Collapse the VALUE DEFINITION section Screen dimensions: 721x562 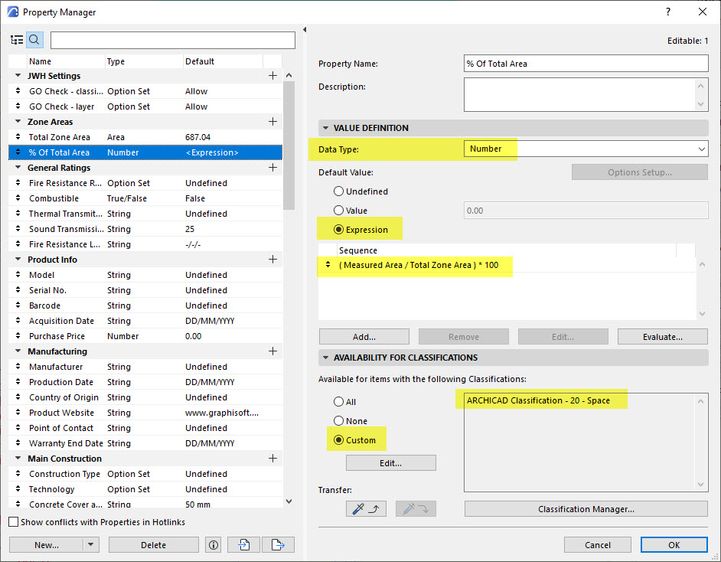[326, 128]
